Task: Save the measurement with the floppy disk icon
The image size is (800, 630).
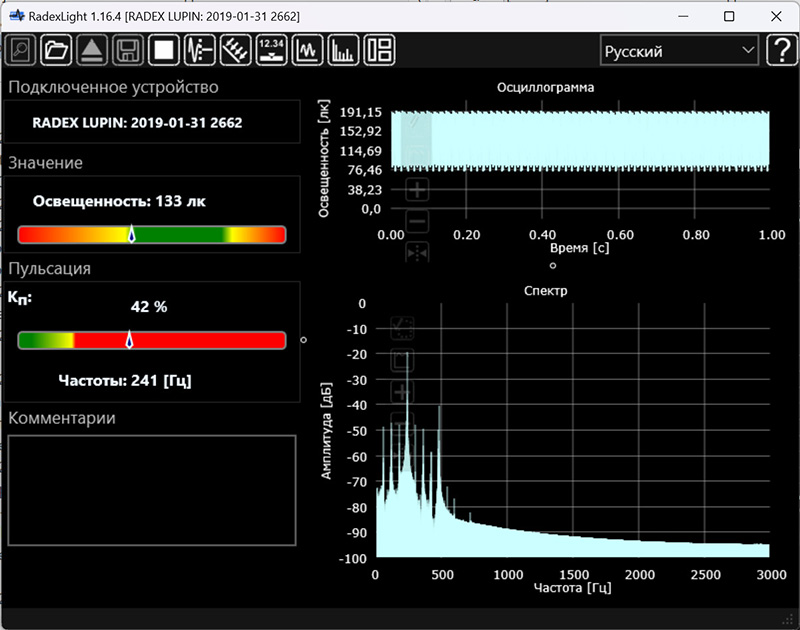Action: coord(127,50)
